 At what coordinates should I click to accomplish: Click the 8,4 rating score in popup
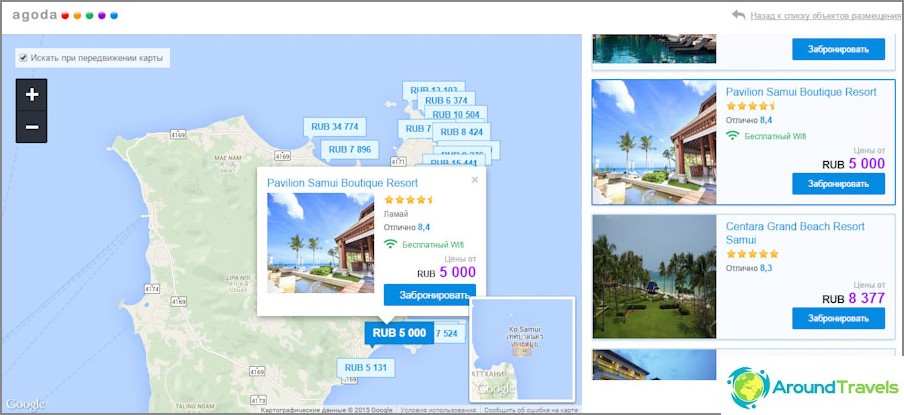(424, 228)
